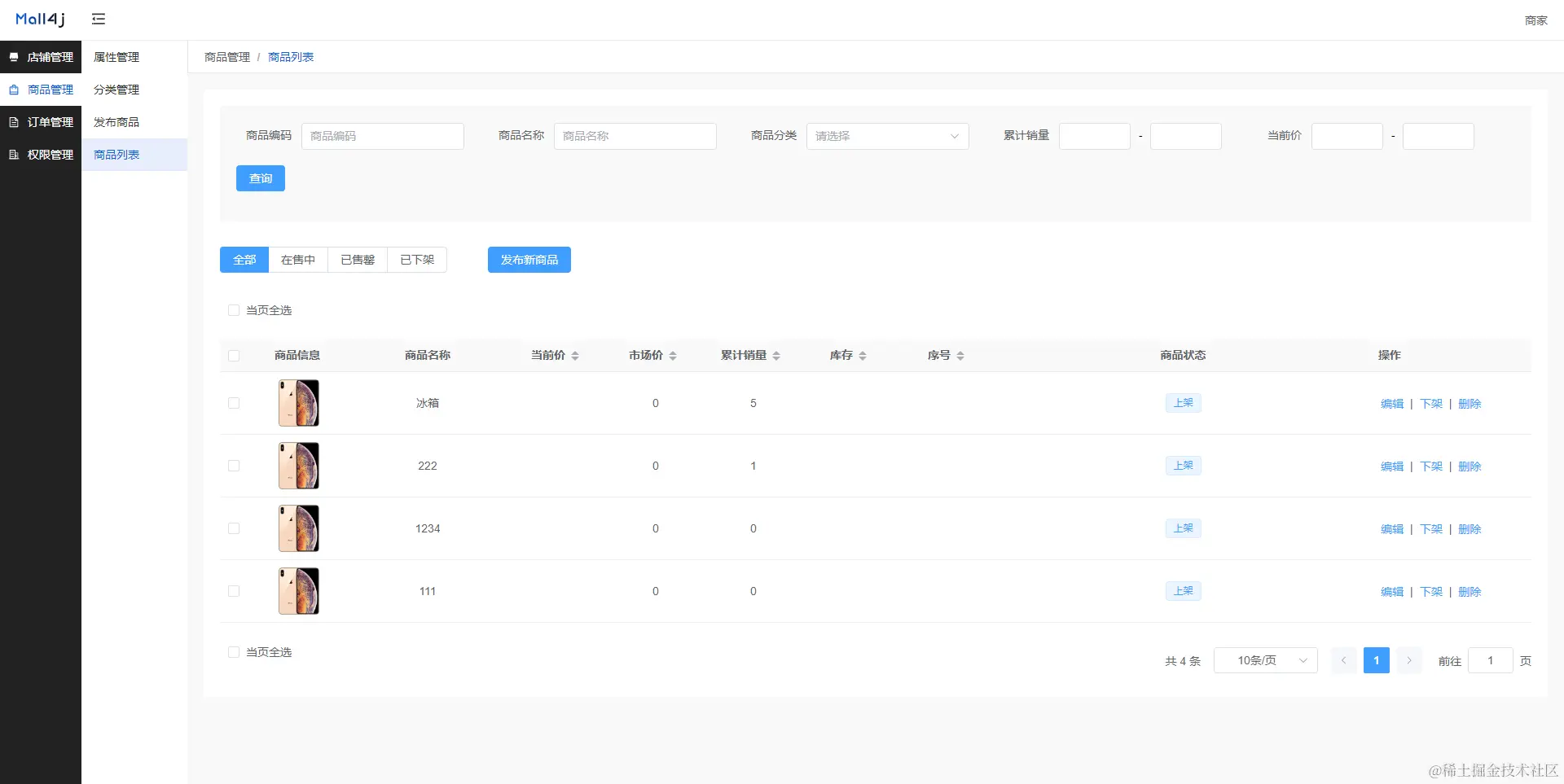Click 上架 status tag for 冰箱
1564x784 pixels.
pyautogui.click(x=1183, y=403)
